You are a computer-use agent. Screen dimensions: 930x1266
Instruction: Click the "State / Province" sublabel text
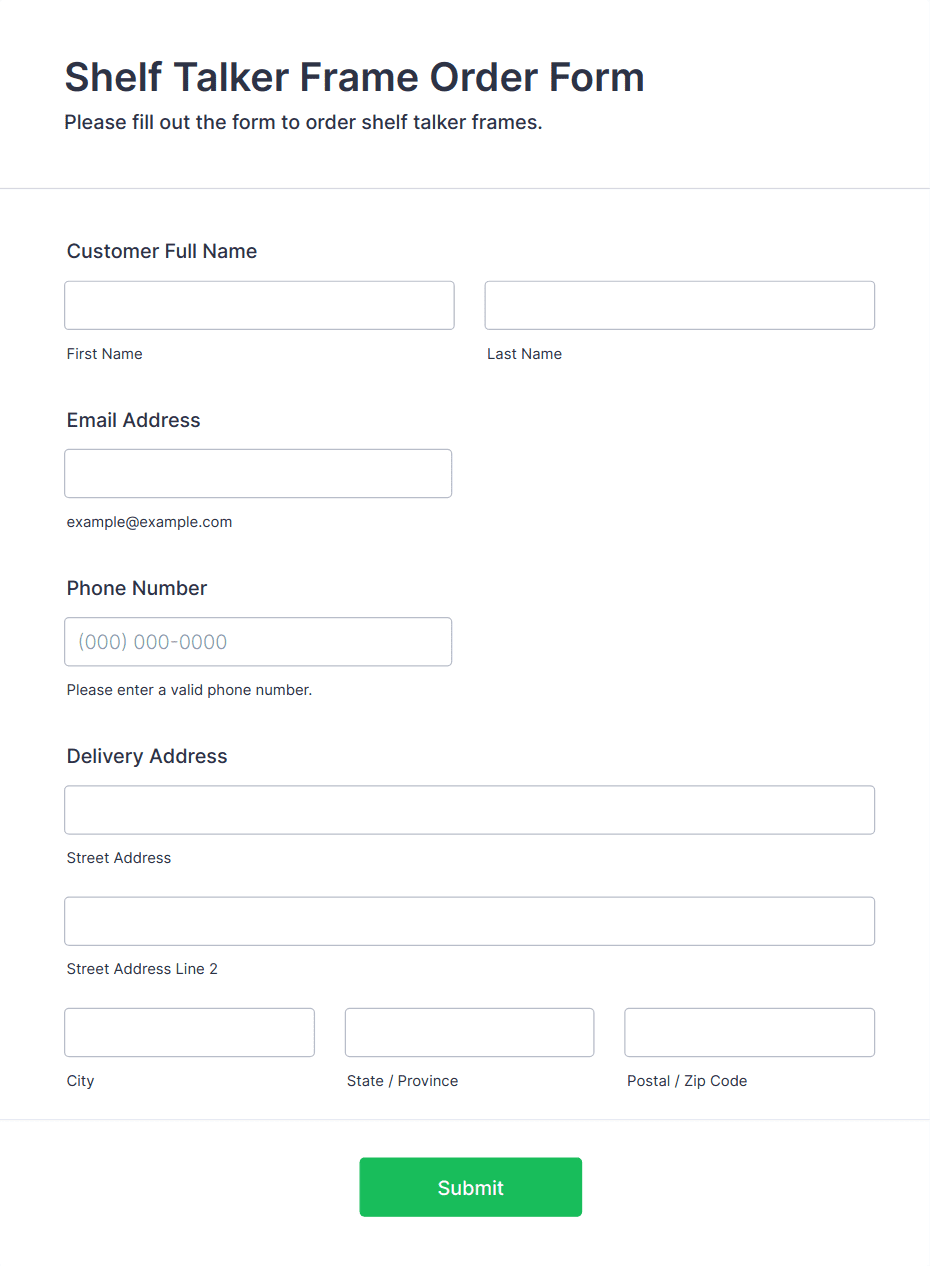pyautogui.click(x=402, y=1081)
